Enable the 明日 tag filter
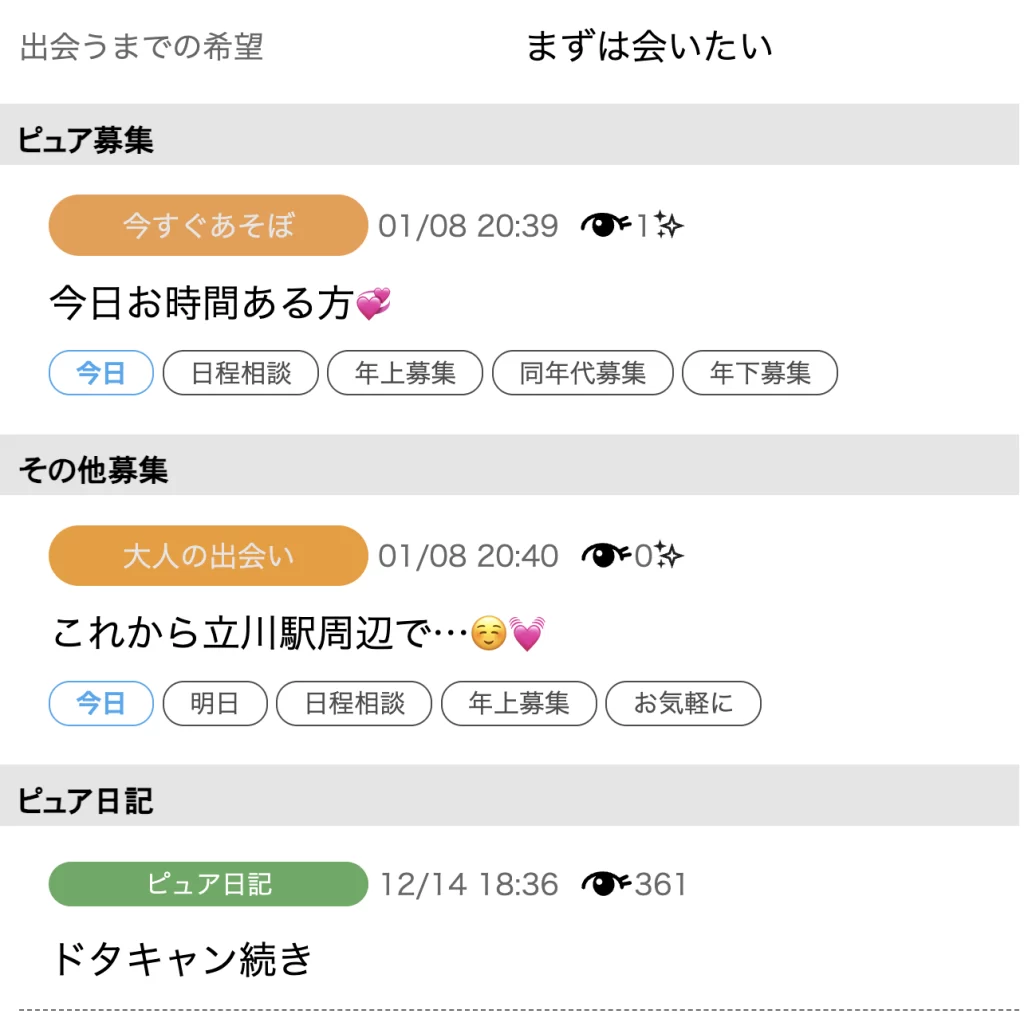 click(214, 703)
